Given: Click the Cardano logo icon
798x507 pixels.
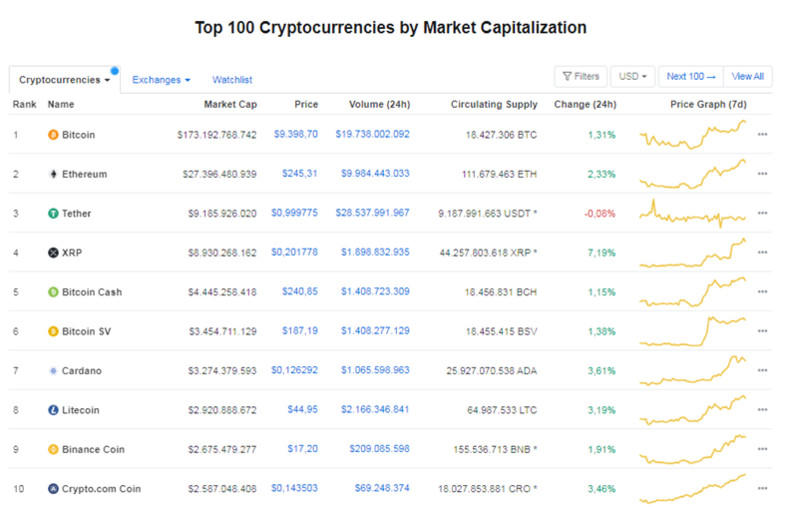Looking at the screenshot, I should tap(53, 371).
